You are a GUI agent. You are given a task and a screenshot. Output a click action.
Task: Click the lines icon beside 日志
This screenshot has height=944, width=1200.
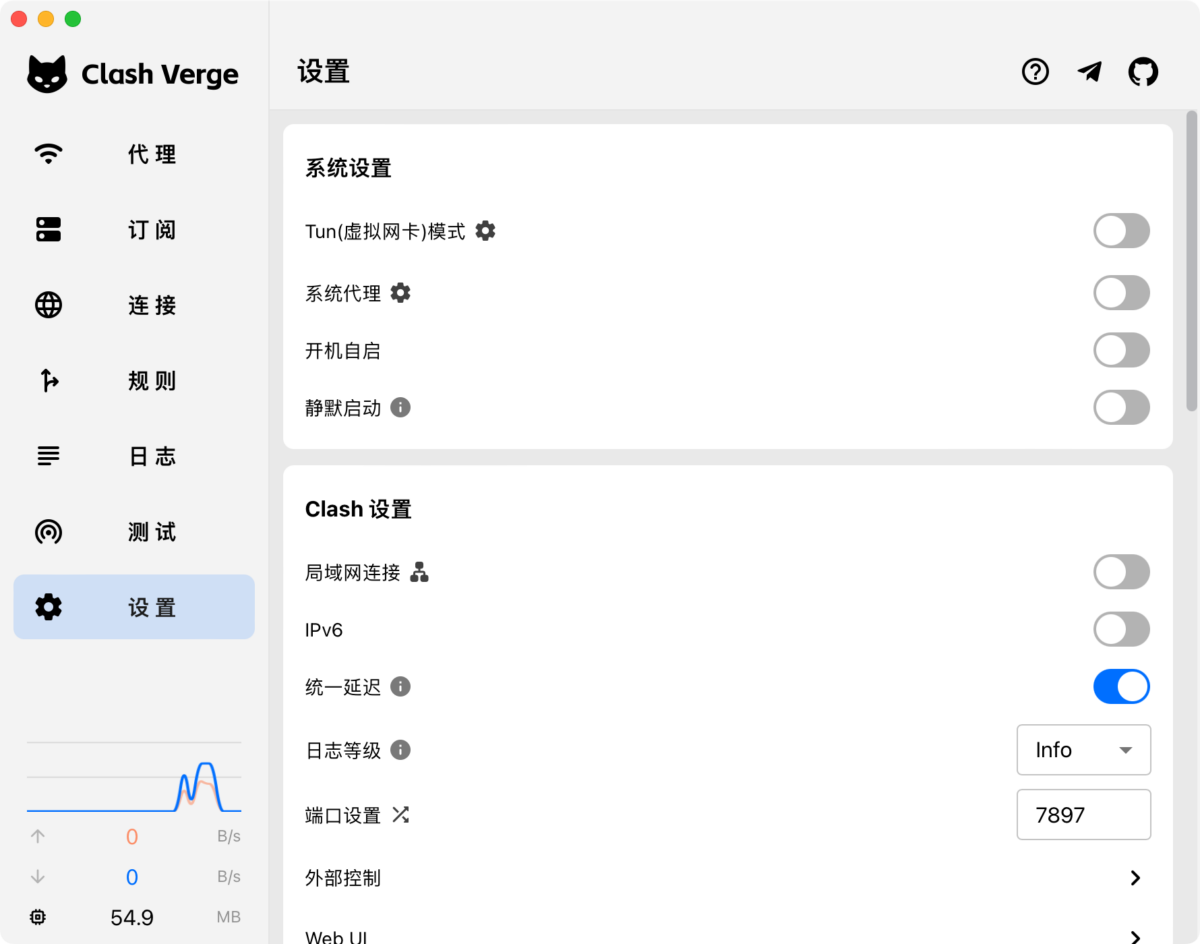[x=48, y=456]
